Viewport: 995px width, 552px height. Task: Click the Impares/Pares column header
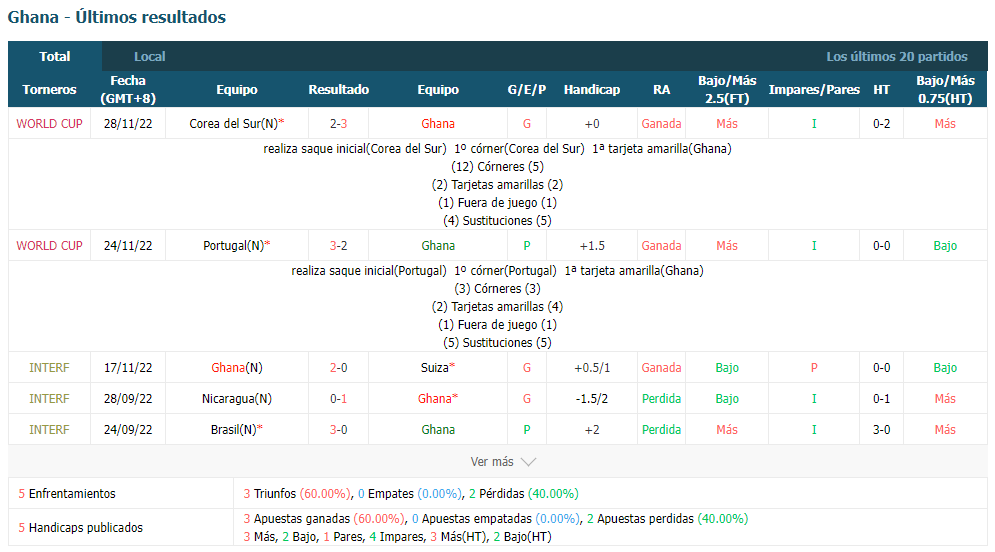814,89
